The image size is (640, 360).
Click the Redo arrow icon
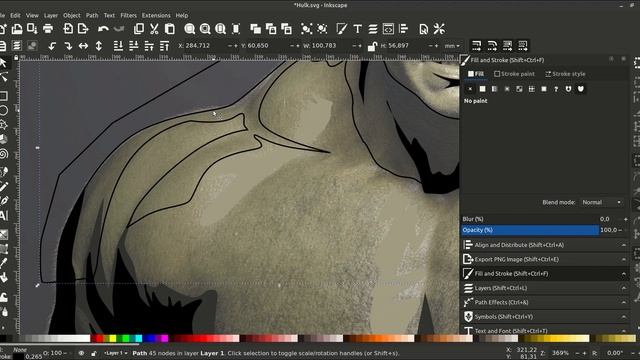pyautogui.click(x=119, y=29)
